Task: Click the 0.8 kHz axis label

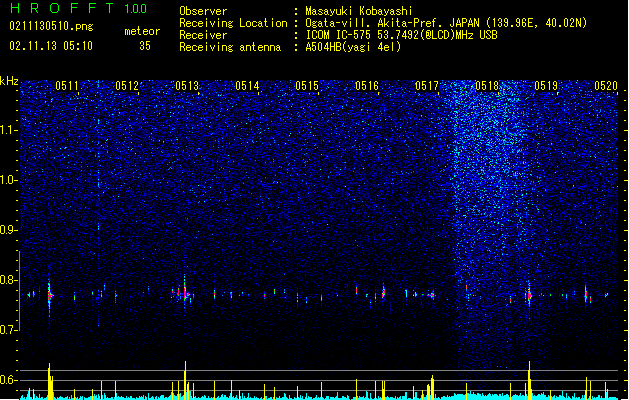Action: click(9, 280)
